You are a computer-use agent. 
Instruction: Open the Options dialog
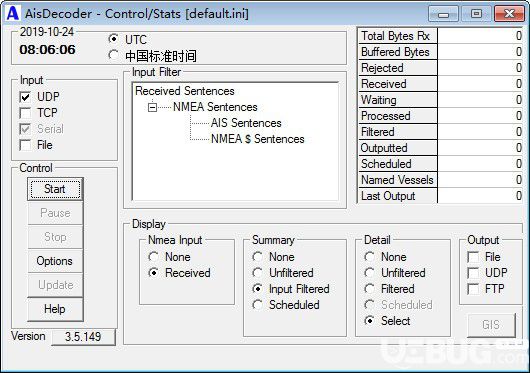[x=55, y=261]
